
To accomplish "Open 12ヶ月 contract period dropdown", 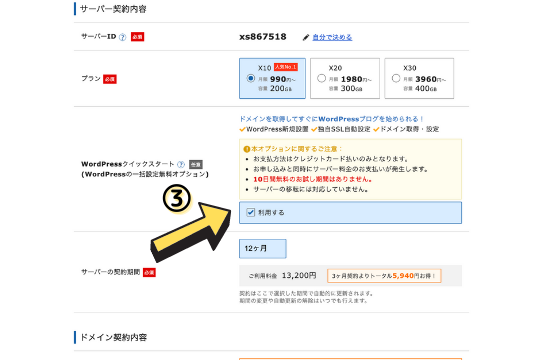I will 263,249.
